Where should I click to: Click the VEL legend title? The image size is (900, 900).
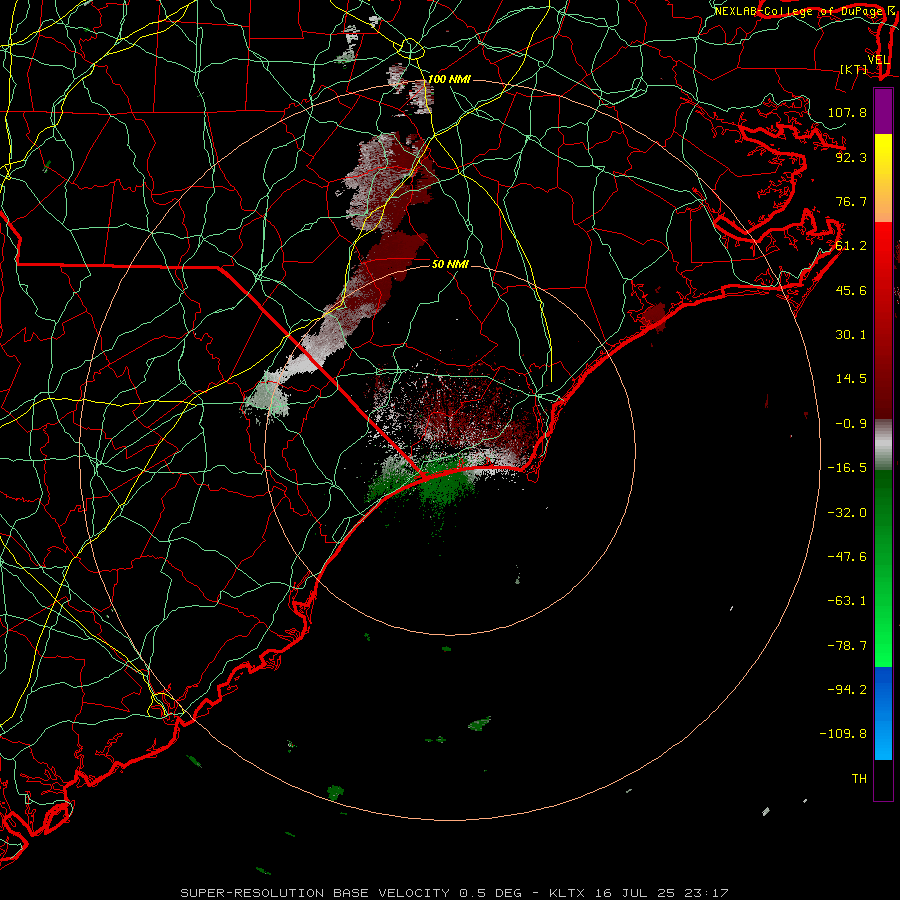pos(878,60)
